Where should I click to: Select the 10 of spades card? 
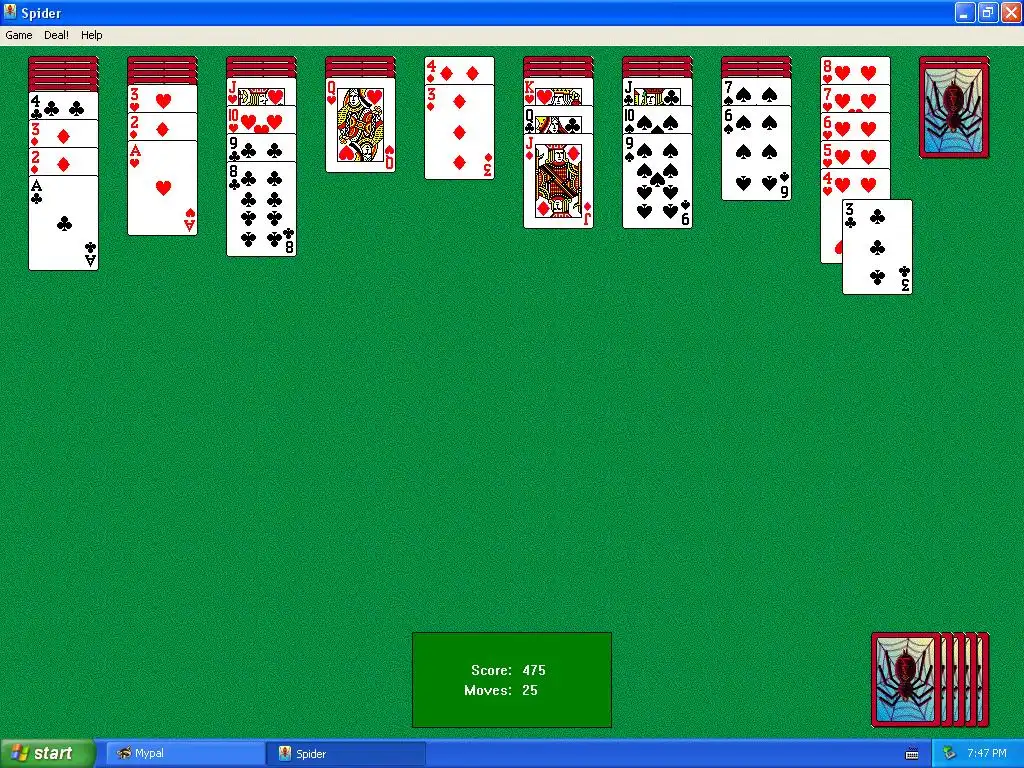(658, 120)
